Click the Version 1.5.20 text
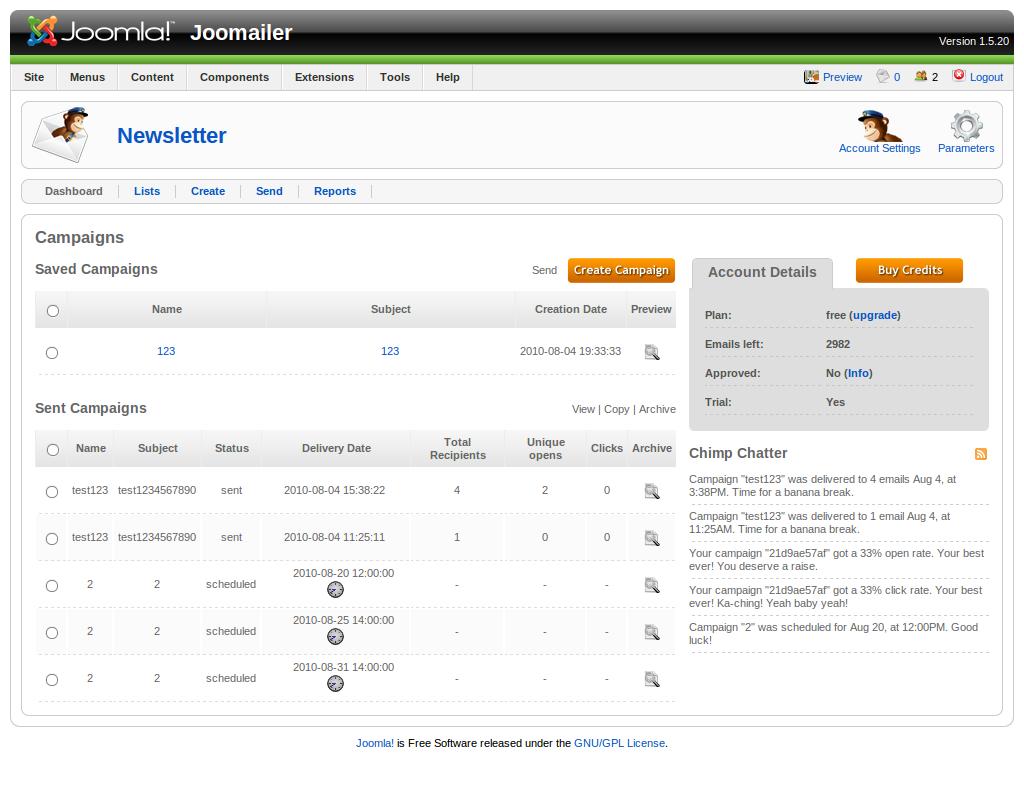The image size is (1024, 798). click(974, 41)
